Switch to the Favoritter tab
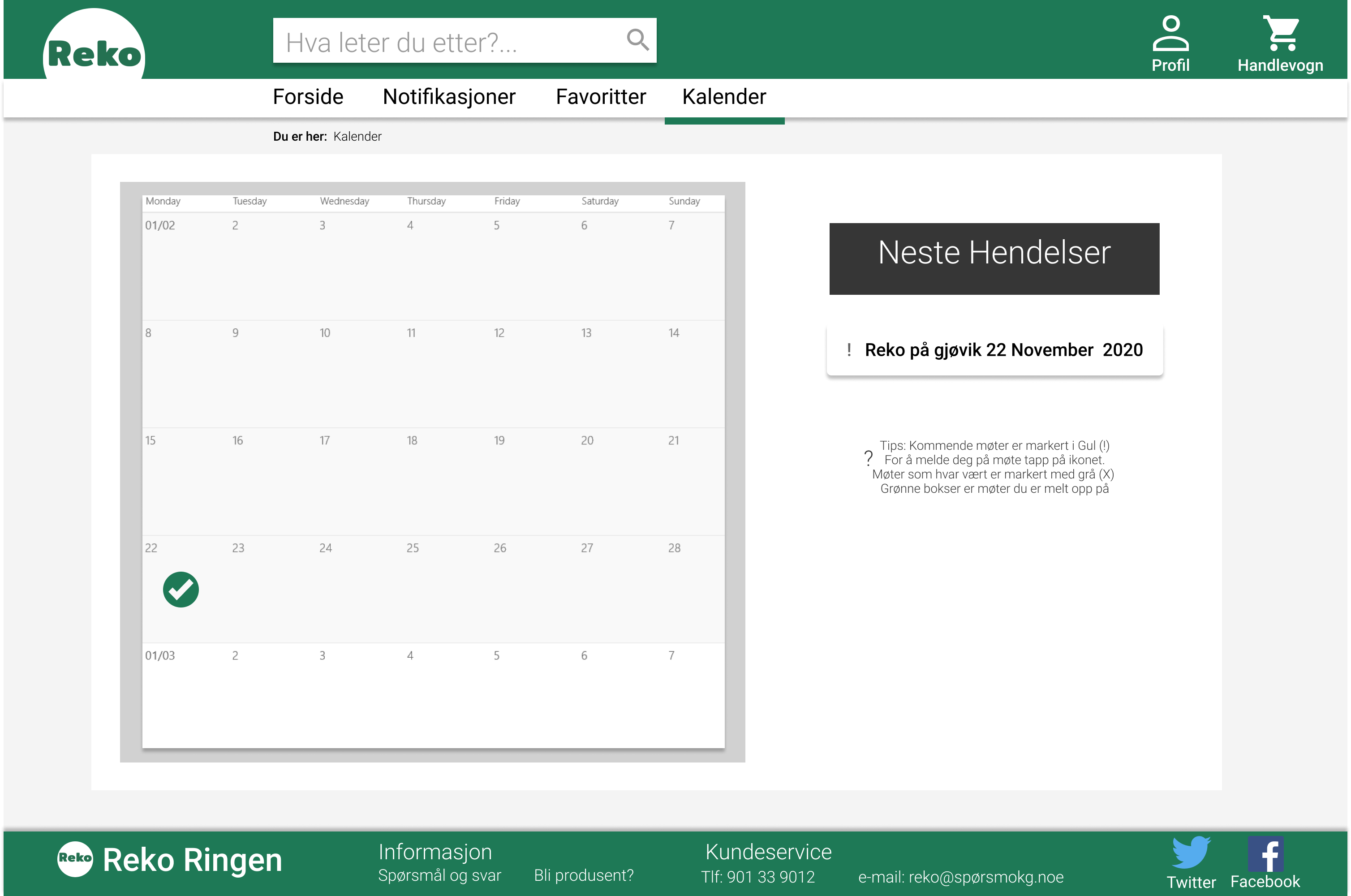The height and width of the screenshot is (896, 1351). click(x=601, y=97)
